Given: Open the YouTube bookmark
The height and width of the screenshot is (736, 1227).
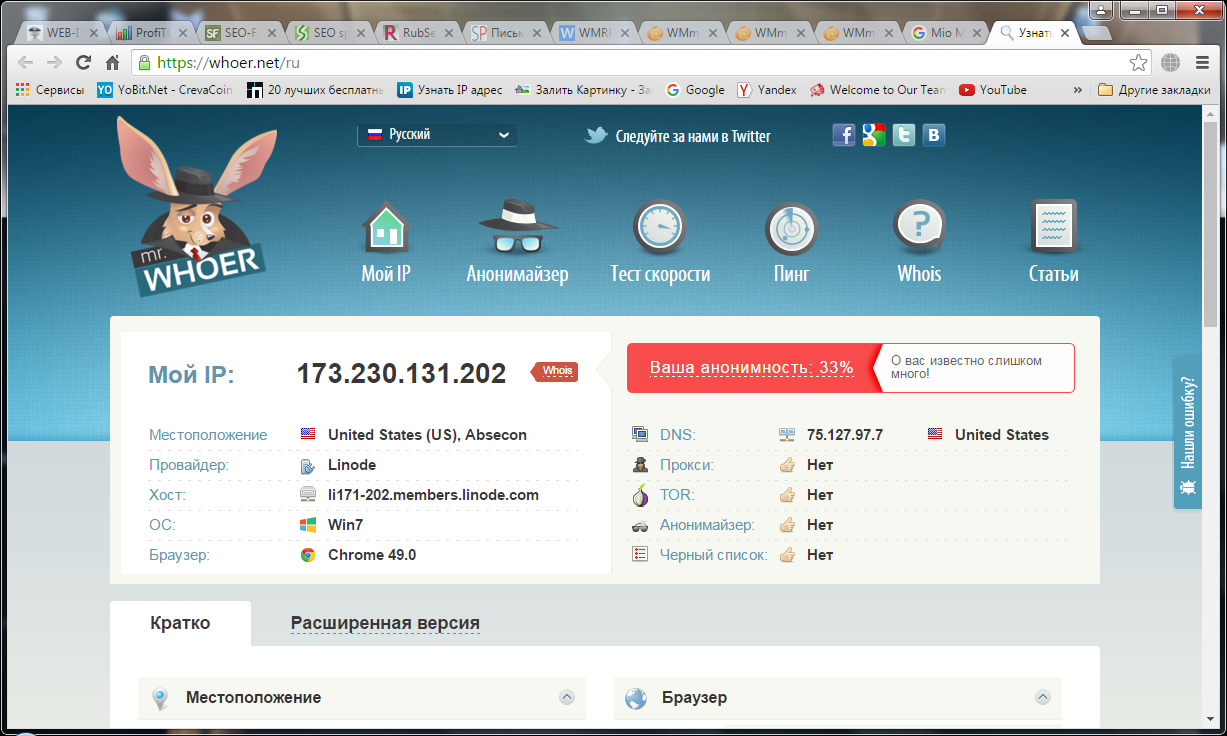Looking at the screenshot, I should coord(993,89).
